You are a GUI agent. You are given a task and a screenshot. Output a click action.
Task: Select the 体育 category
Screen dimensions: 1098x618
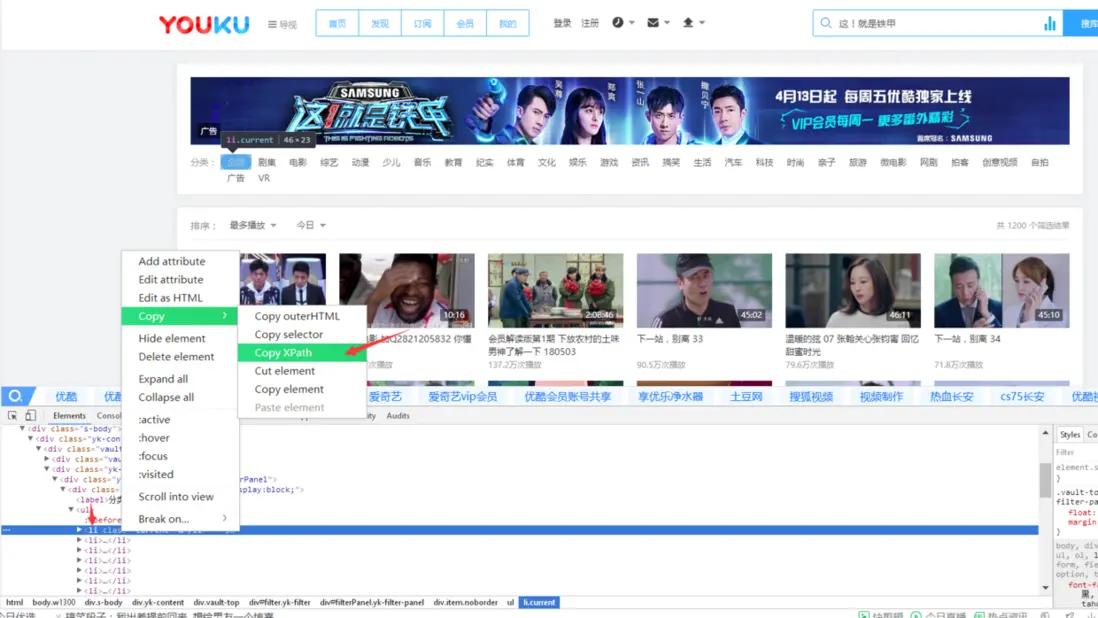tap(515, 162)
